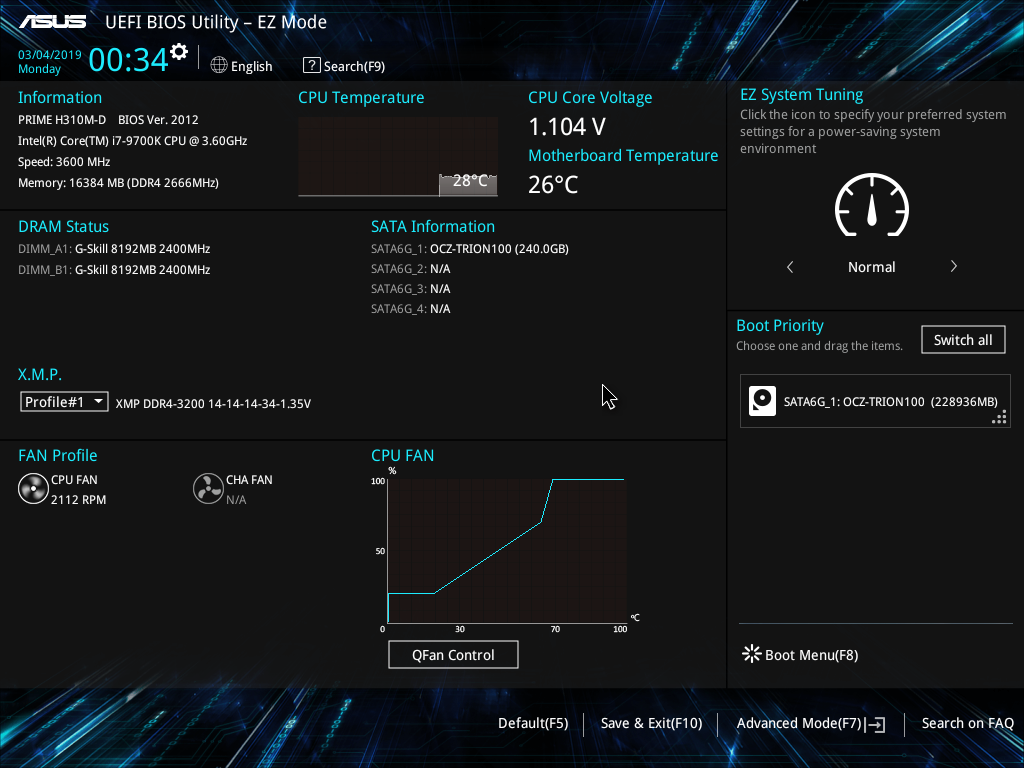Open Search(F9)
The height and width of the screenshot is (768, 1024).
(354, 66)
